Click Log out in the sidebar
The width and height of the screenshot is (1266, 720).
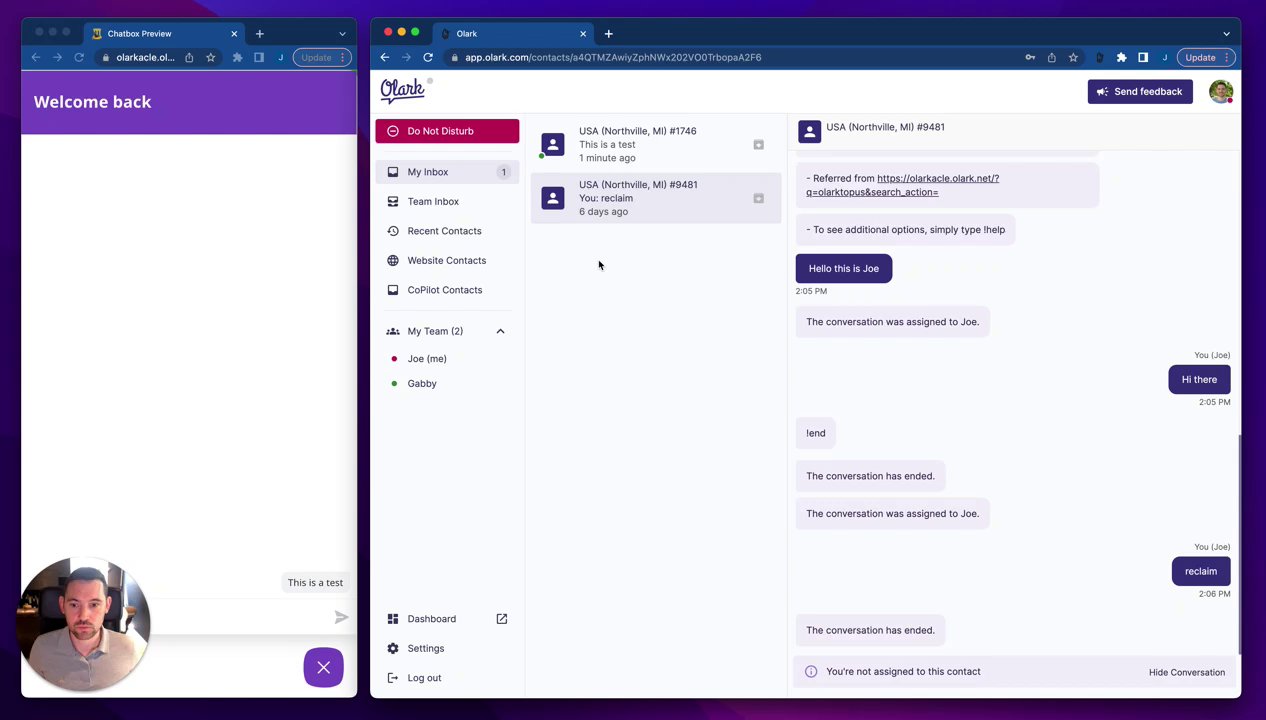pos(447,678)
